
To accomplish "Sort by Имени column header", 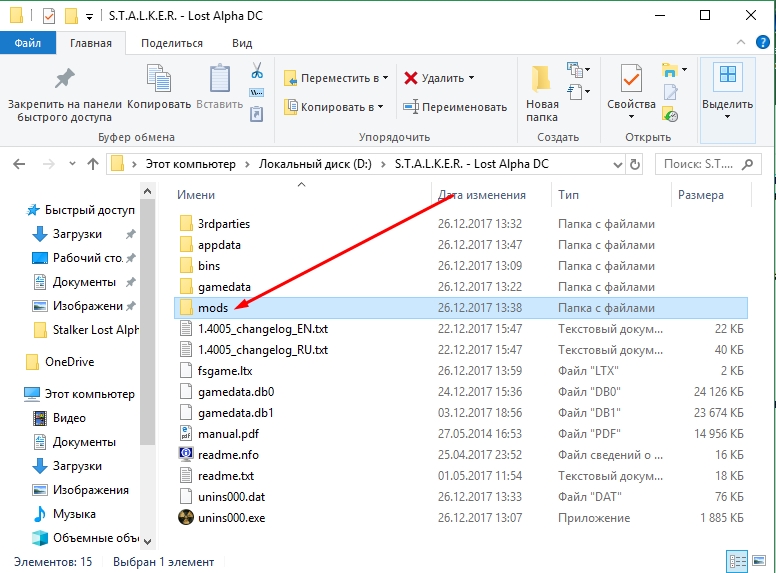I will click(x=196, y=195).
